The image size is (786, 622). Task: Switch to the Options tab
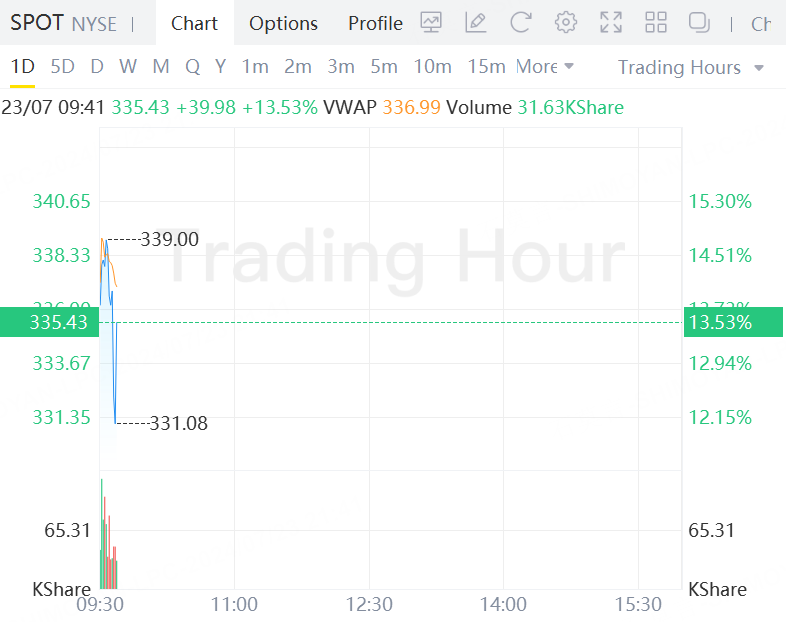click(283, 23)
